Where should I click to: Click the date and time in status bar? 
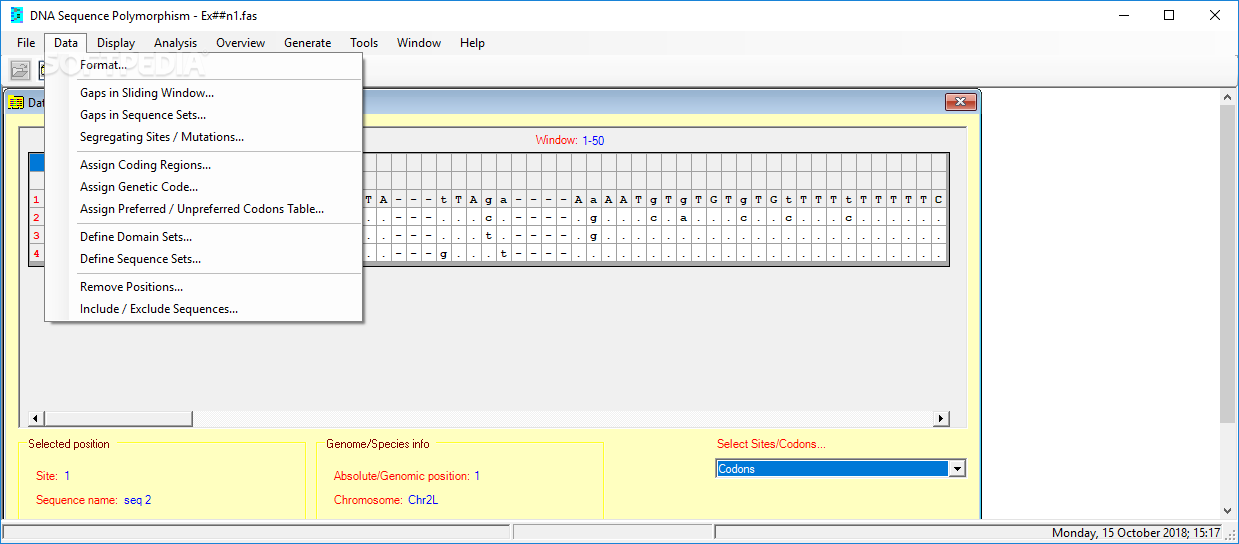click(x=1136, y=533)
